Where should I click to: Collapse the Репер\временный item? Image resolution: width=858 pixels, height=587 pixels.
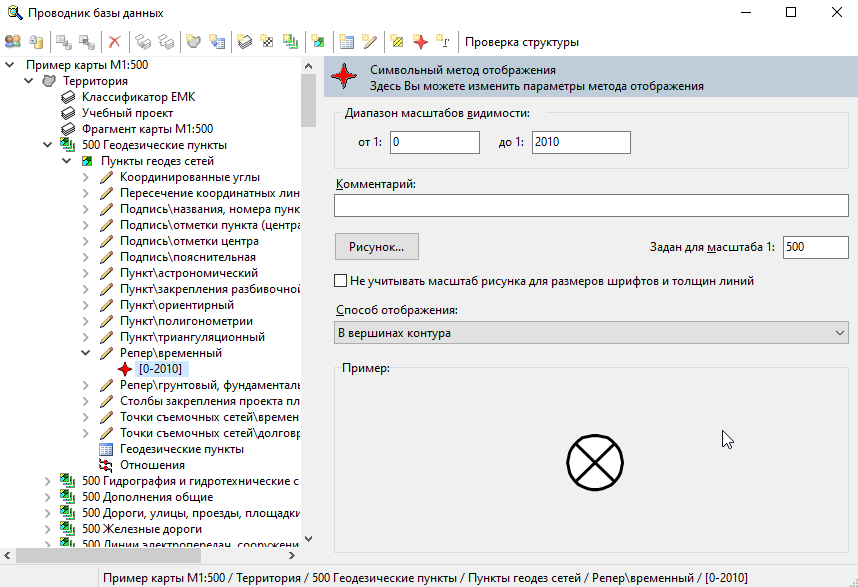pos(86,353)
